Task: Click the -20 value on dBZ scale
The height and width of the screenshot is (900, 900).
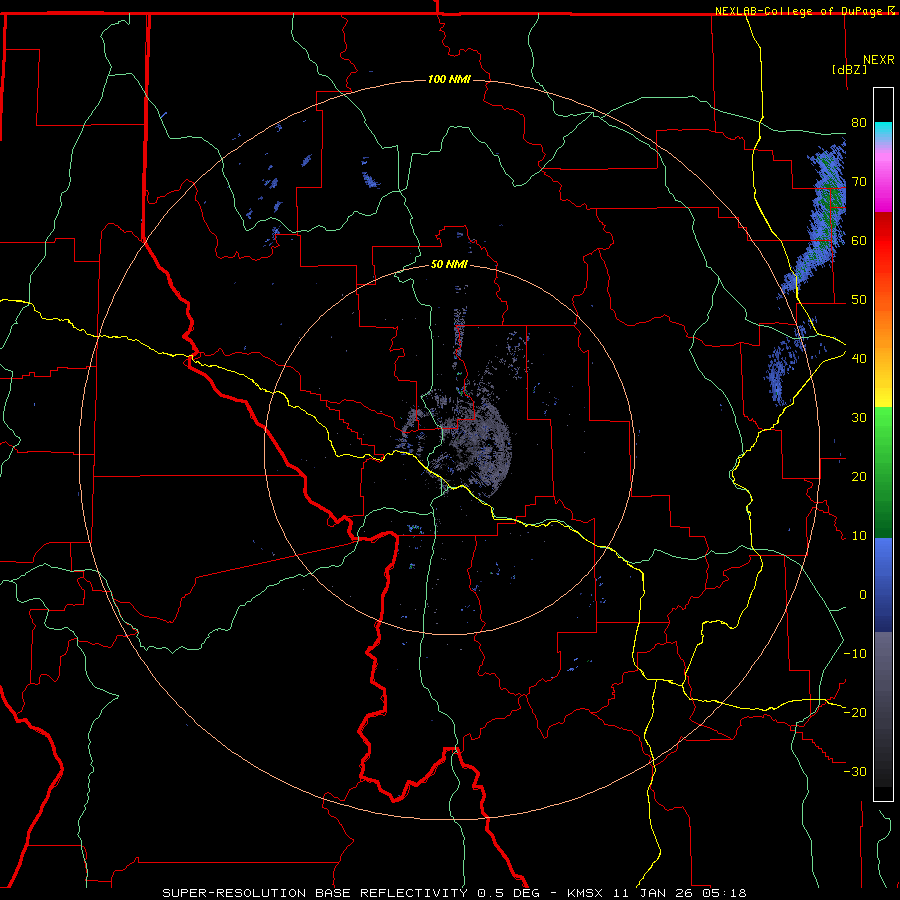Action: 855,712
